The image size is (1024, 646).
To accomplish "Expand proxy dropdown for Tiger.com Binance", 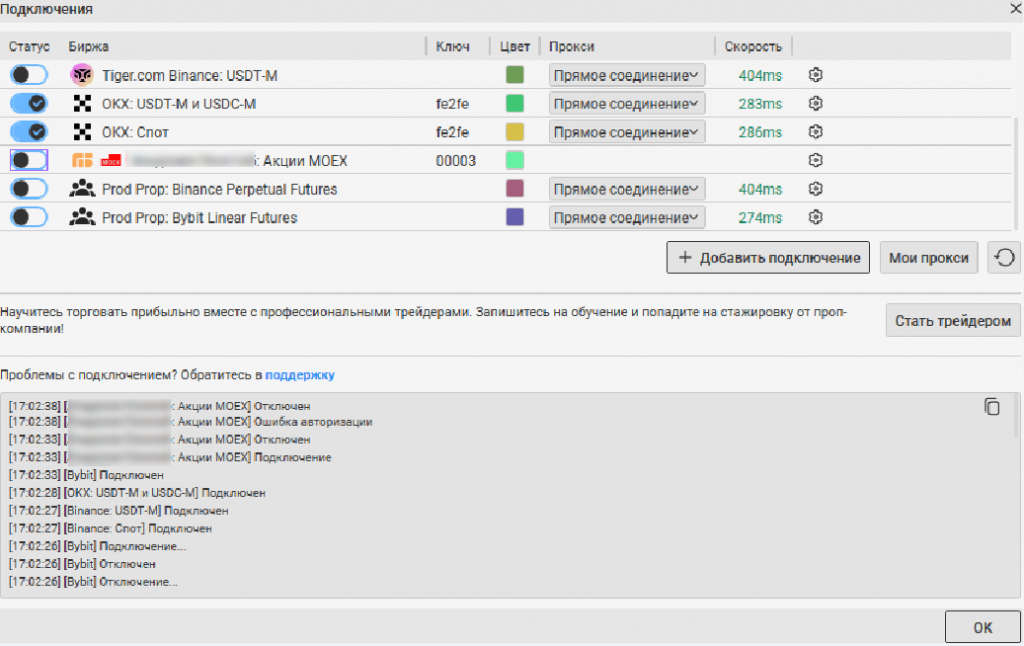I will click(x=627, y=75).
